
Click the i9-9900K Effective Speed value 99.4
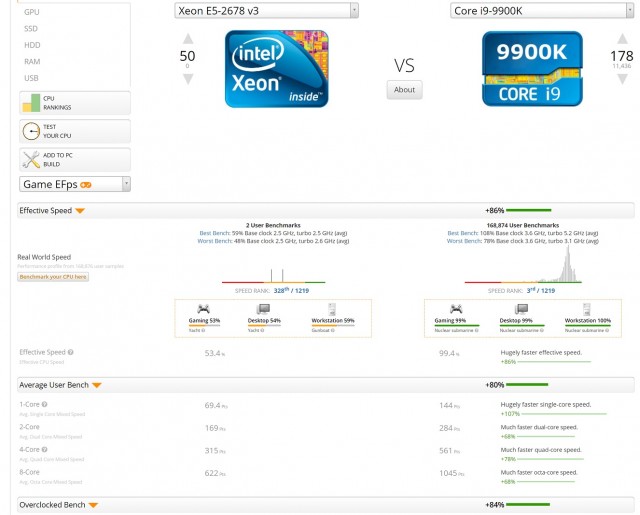(x=449, y=353)
